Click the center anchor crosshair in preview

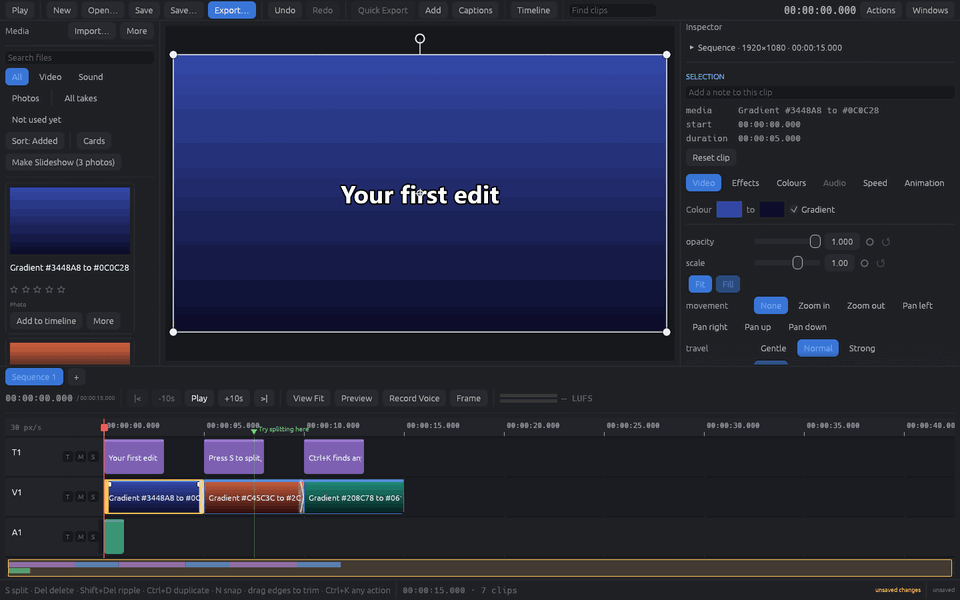tap(420, 193)
